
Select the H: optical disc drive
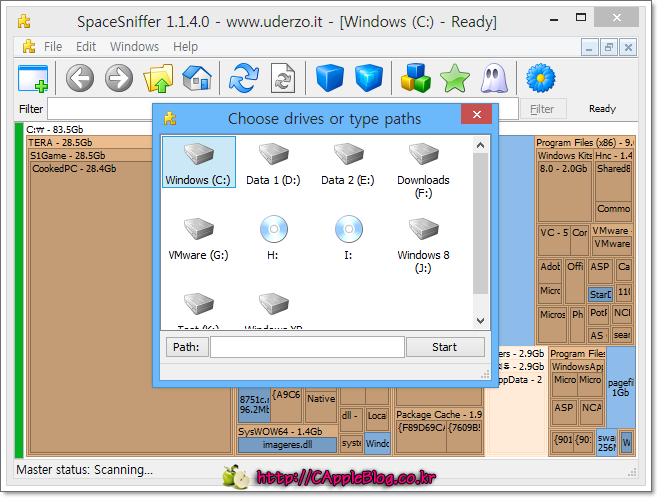pyautogui.click(x=273, y=238)
